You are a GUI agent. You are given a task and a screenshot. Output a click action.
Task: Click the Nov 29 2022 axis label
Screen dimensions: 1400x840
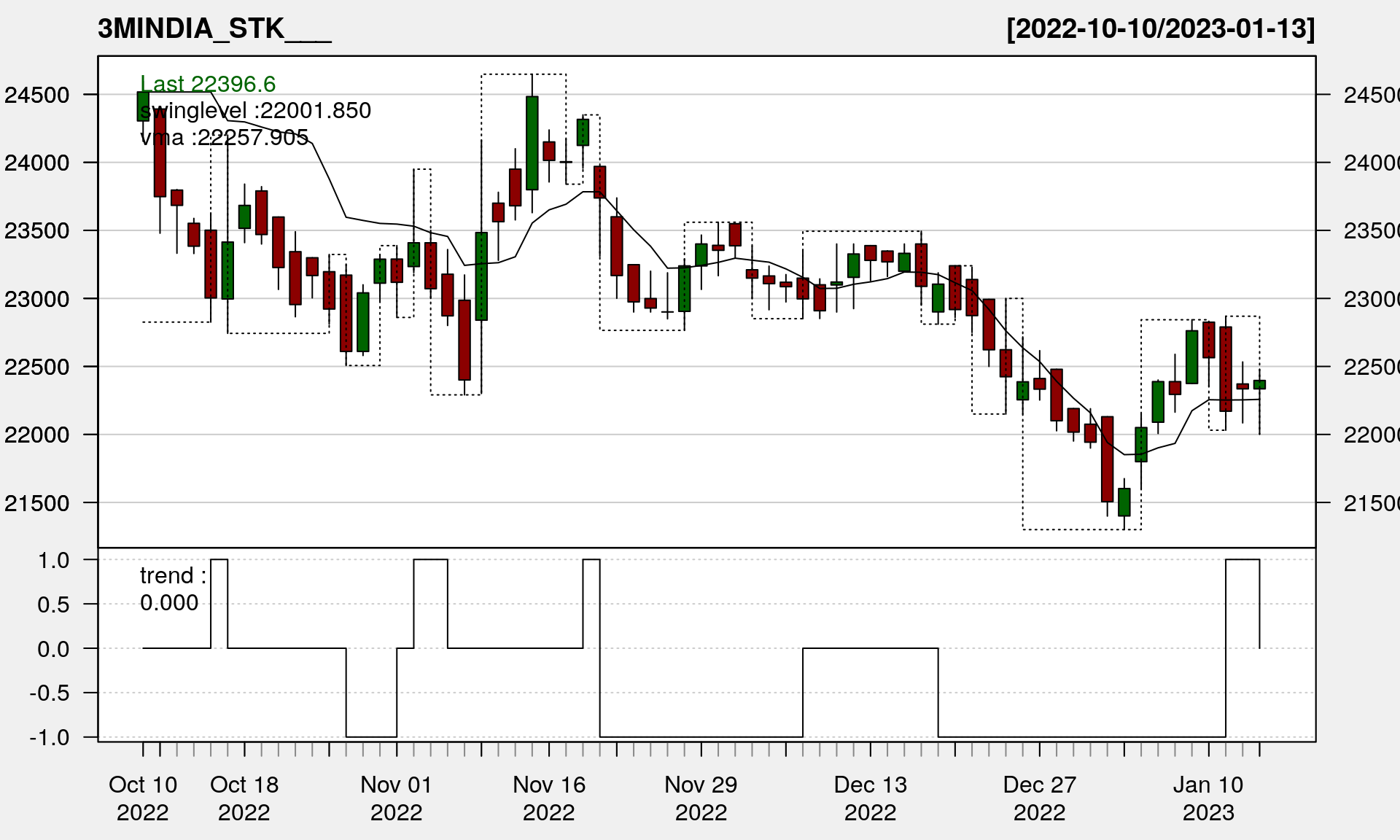(x=701, y=798)
